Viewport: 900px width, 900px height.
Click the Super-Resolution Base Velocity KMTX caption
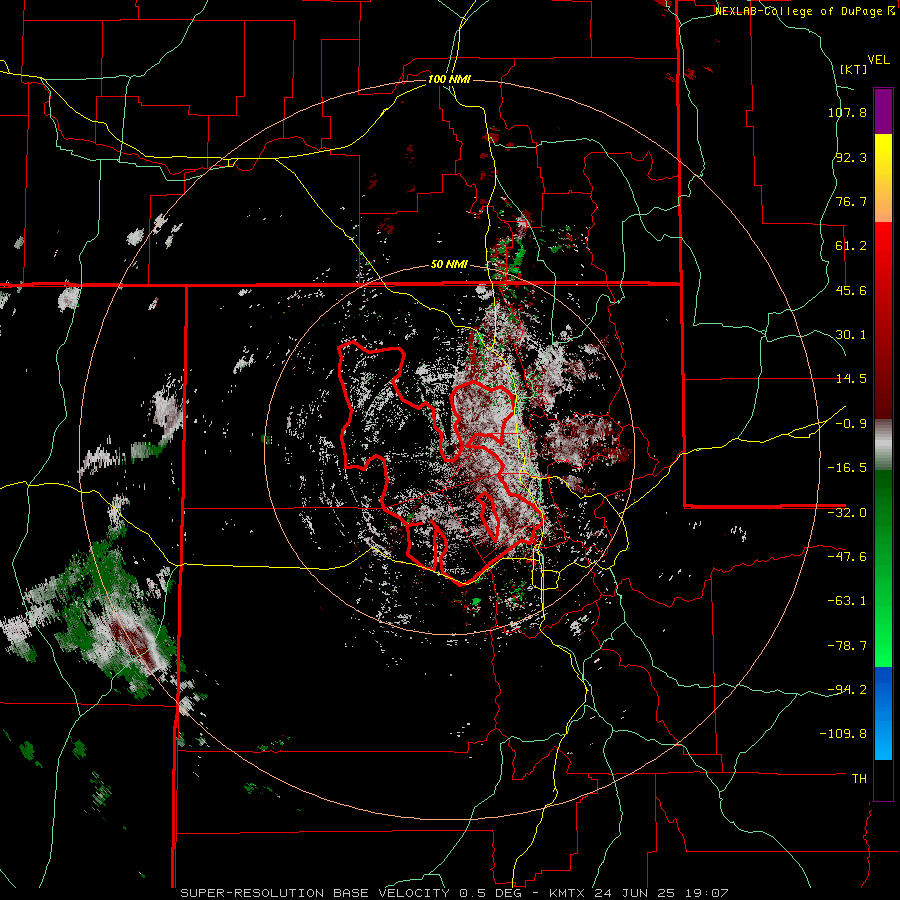coord(455,893)
